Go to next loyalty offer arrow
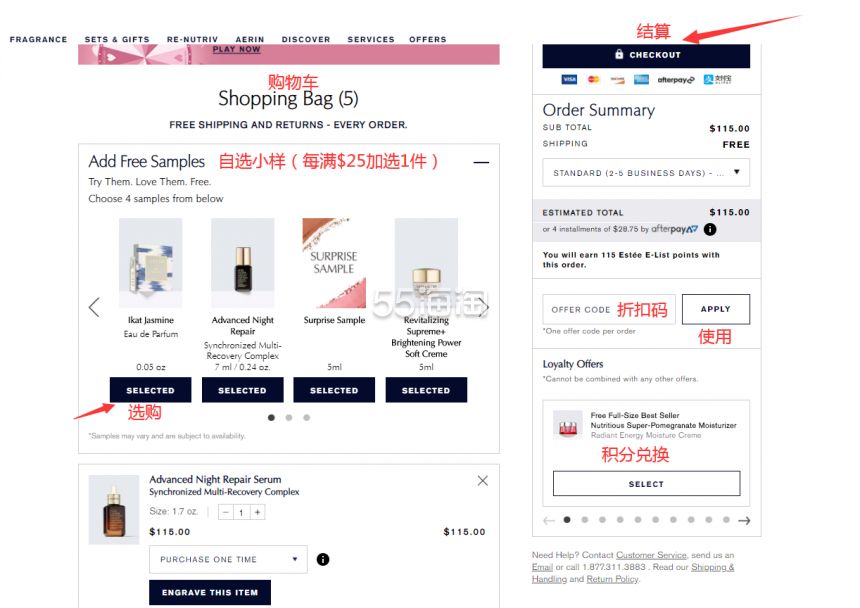The height and width of the screenshot is (608, 860). pyautogui.click(x=744, y=520)
